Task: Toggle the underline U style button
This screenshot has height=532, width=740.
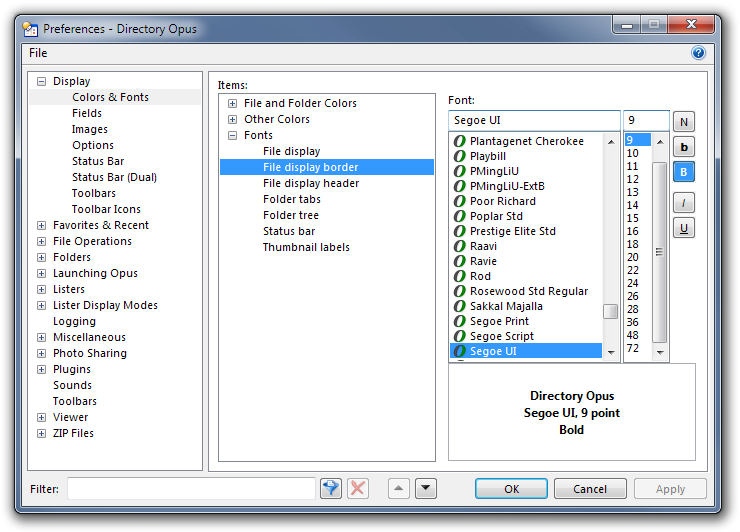Action: 684,228
